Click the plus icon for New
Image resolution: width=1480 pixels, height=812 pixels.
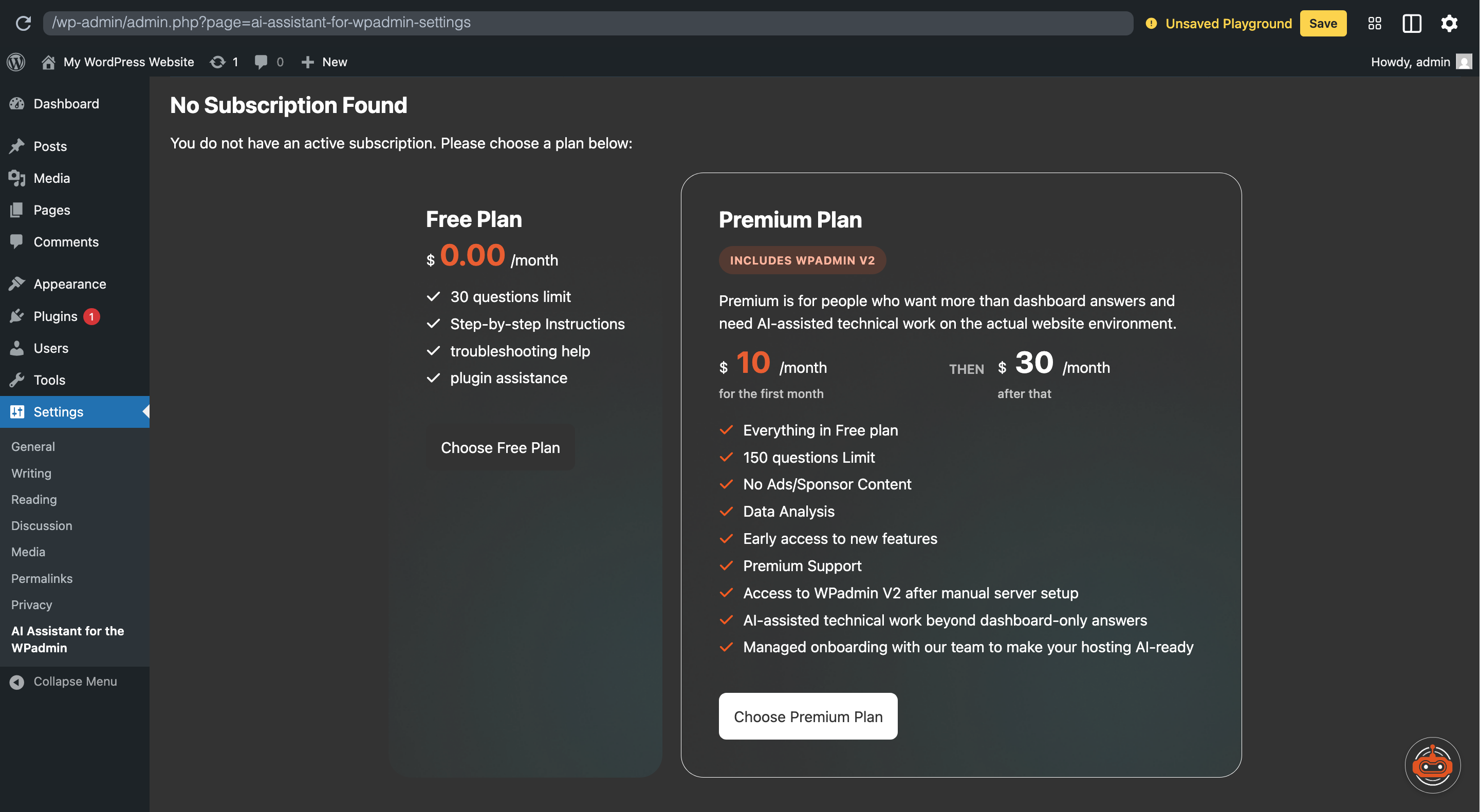(x=307, y=62)
